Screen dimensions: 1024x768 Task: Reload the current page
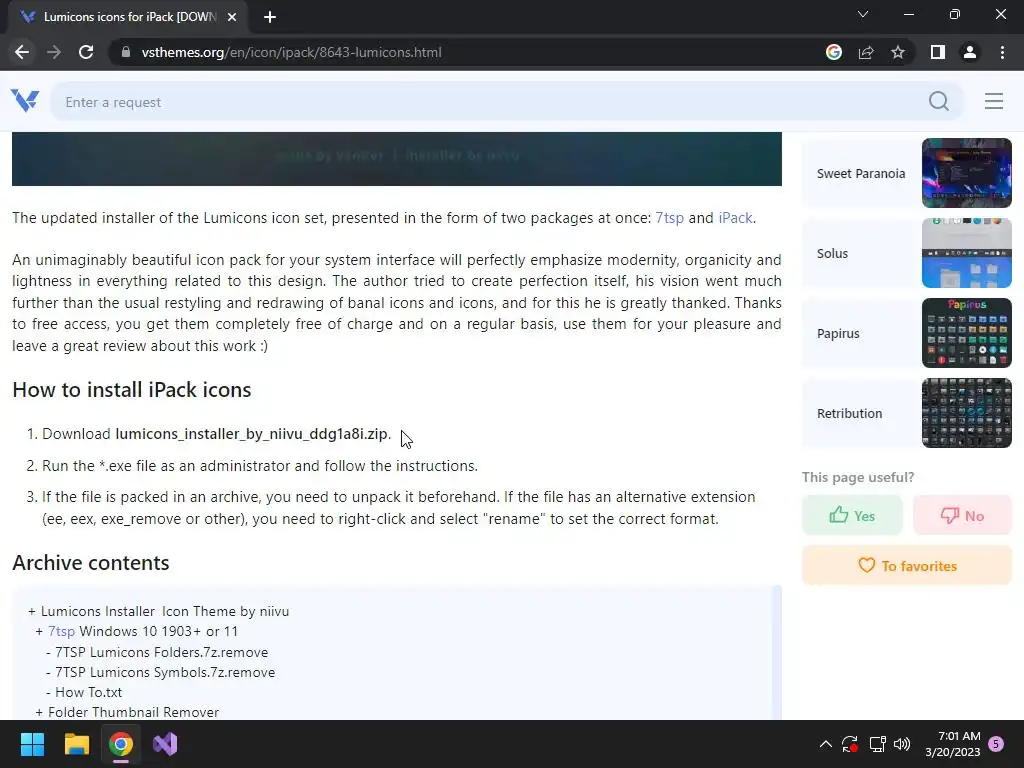(86, 52)
